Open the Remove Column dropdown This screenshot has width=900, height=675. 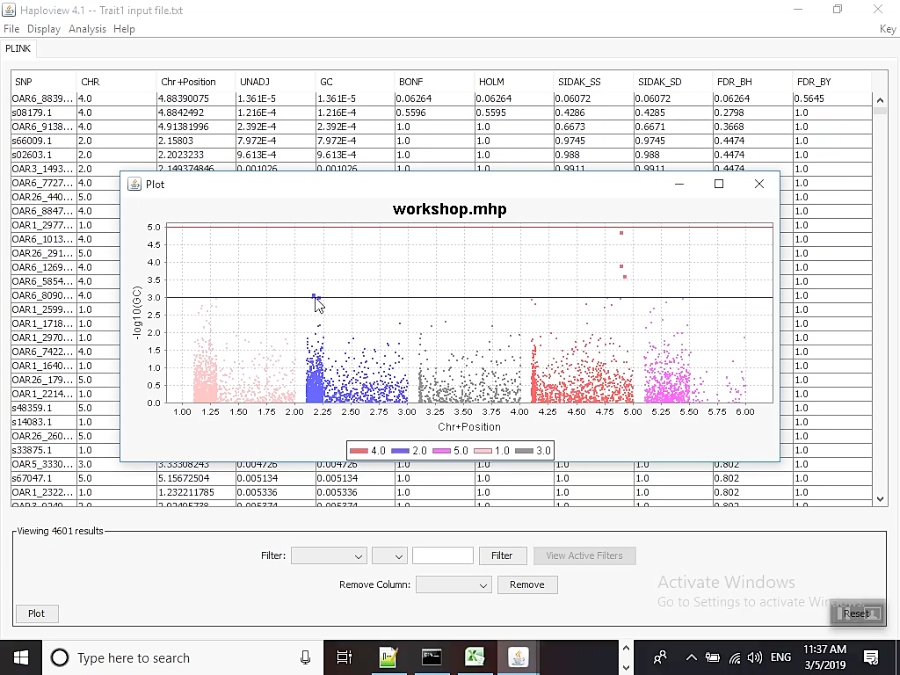click(454, 584)
